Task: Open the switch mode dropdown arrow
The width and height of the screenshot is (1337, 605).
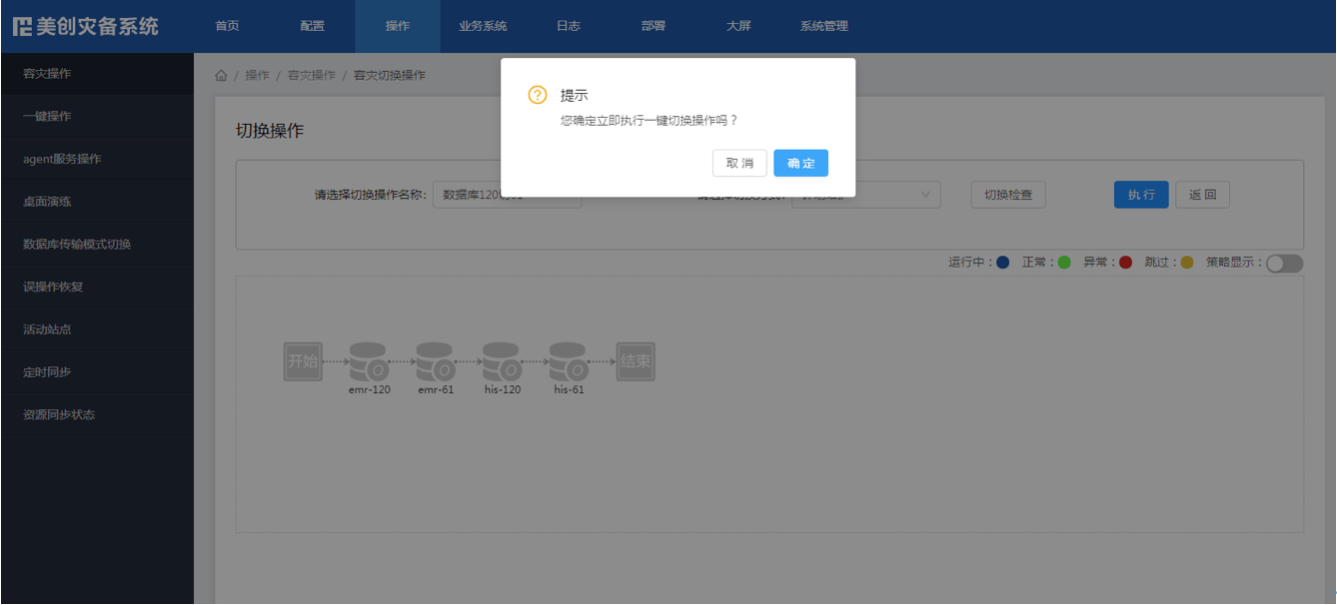Action: click(x=926, y=195)
